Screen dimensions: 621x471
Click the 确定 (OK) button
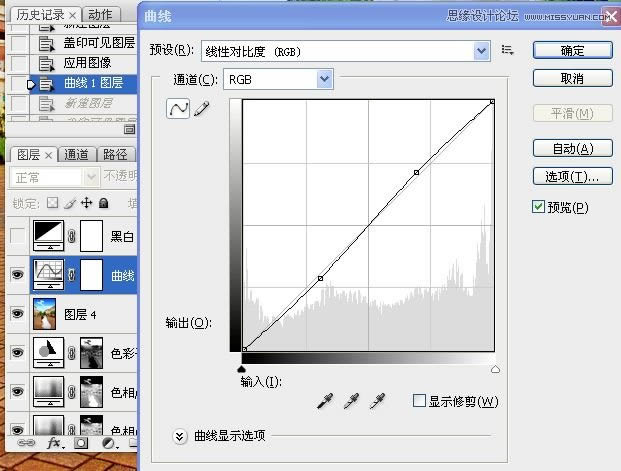572,50
